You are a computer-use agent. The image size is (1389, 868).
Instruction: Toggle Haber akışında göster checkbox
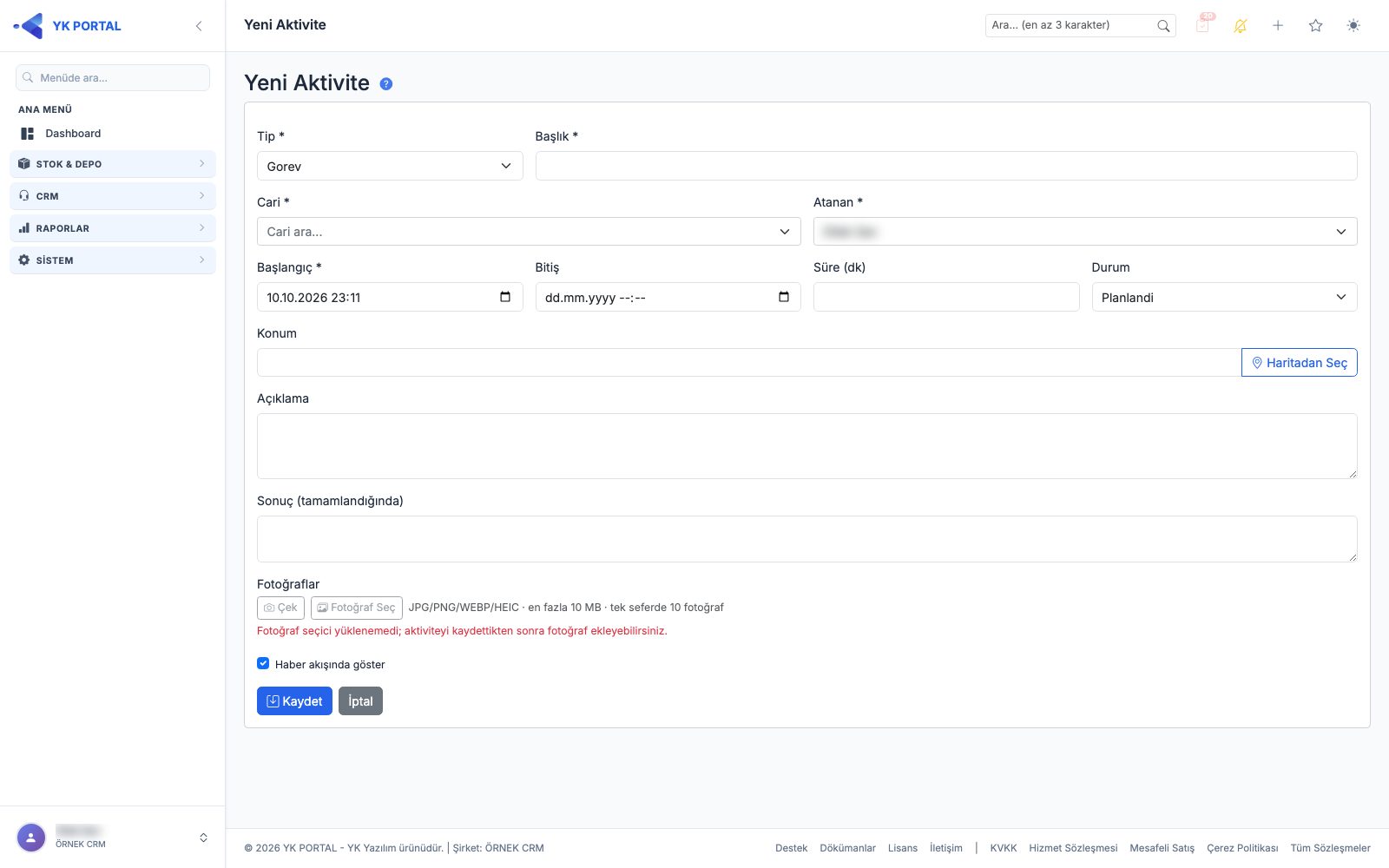coord(263,663)
